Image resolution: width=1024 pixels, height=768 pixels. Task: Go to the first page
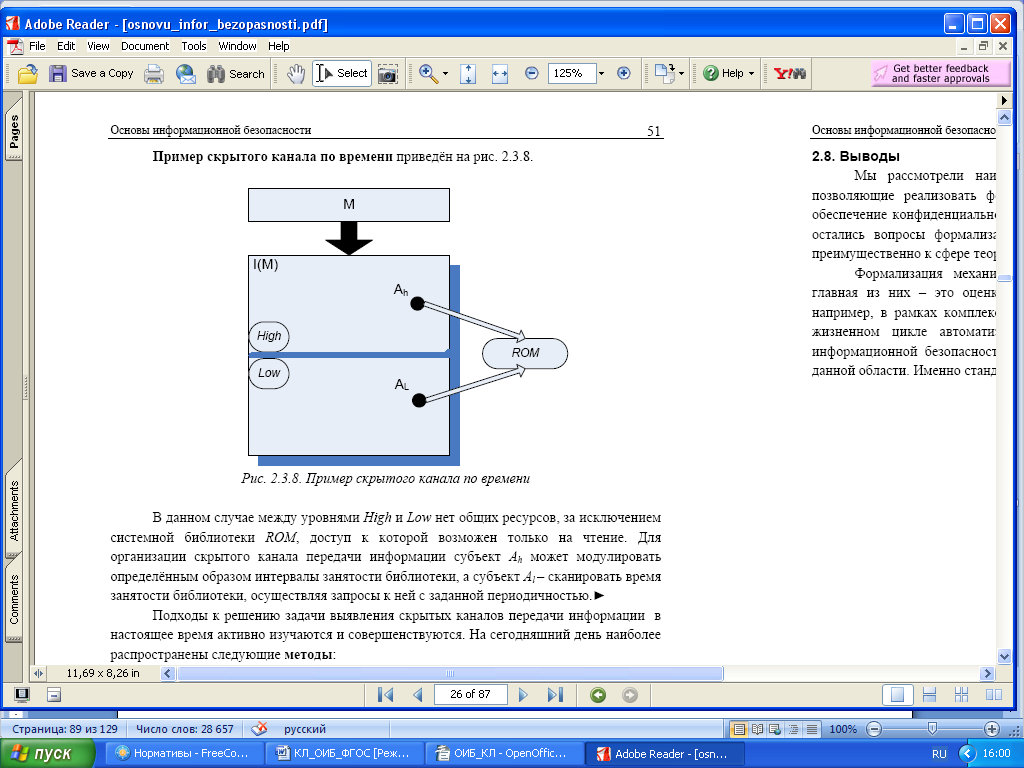[x=386, y=695]
